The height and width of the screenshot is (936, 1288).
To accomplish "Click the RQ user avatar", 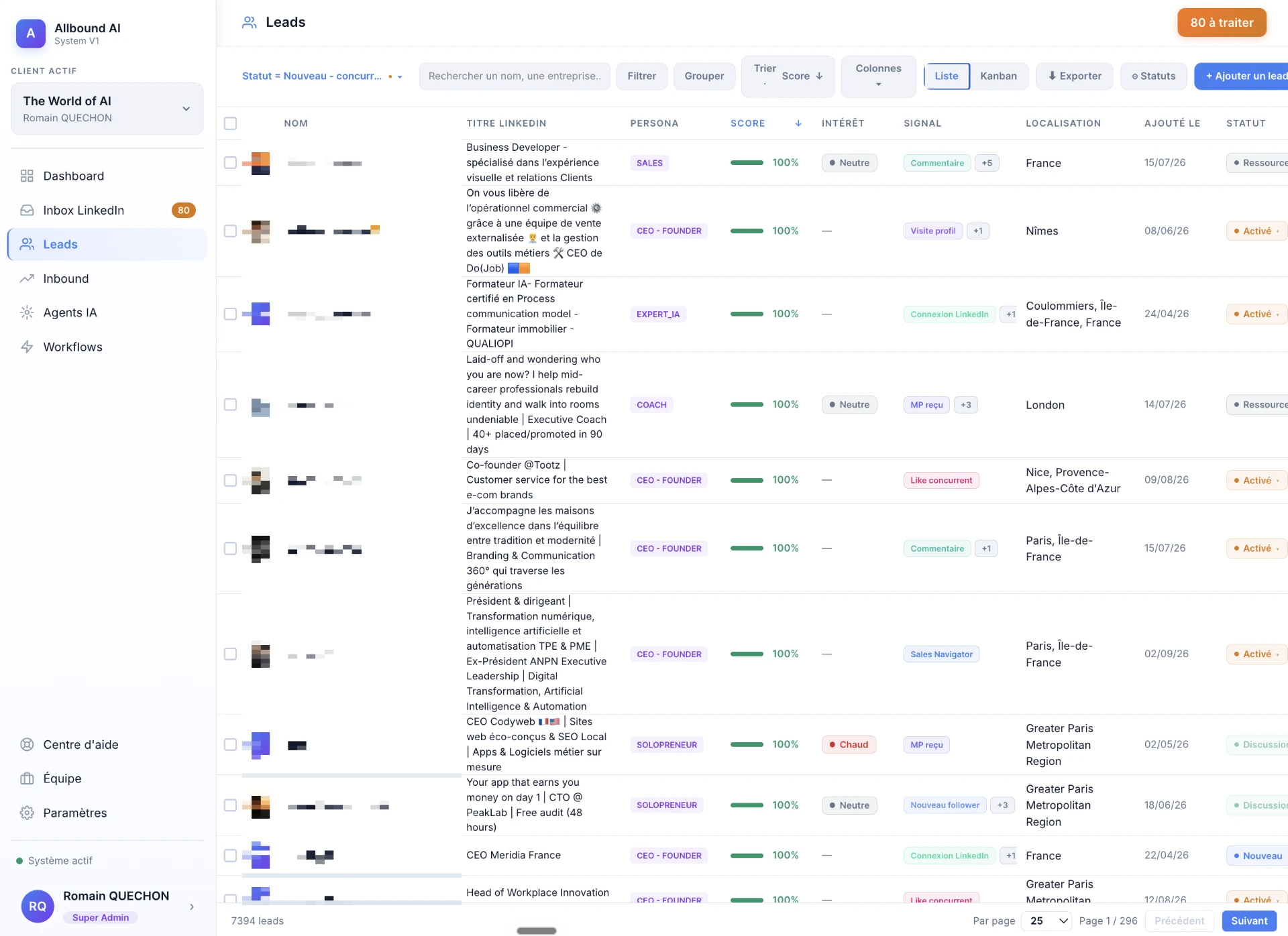I will (38, 906).
